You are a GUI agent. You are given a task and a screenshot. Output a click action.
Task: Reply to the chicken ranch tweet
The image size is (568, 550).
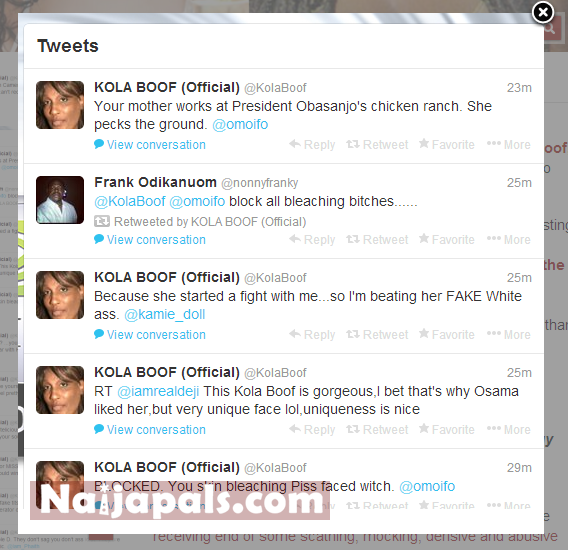(312, 145)
